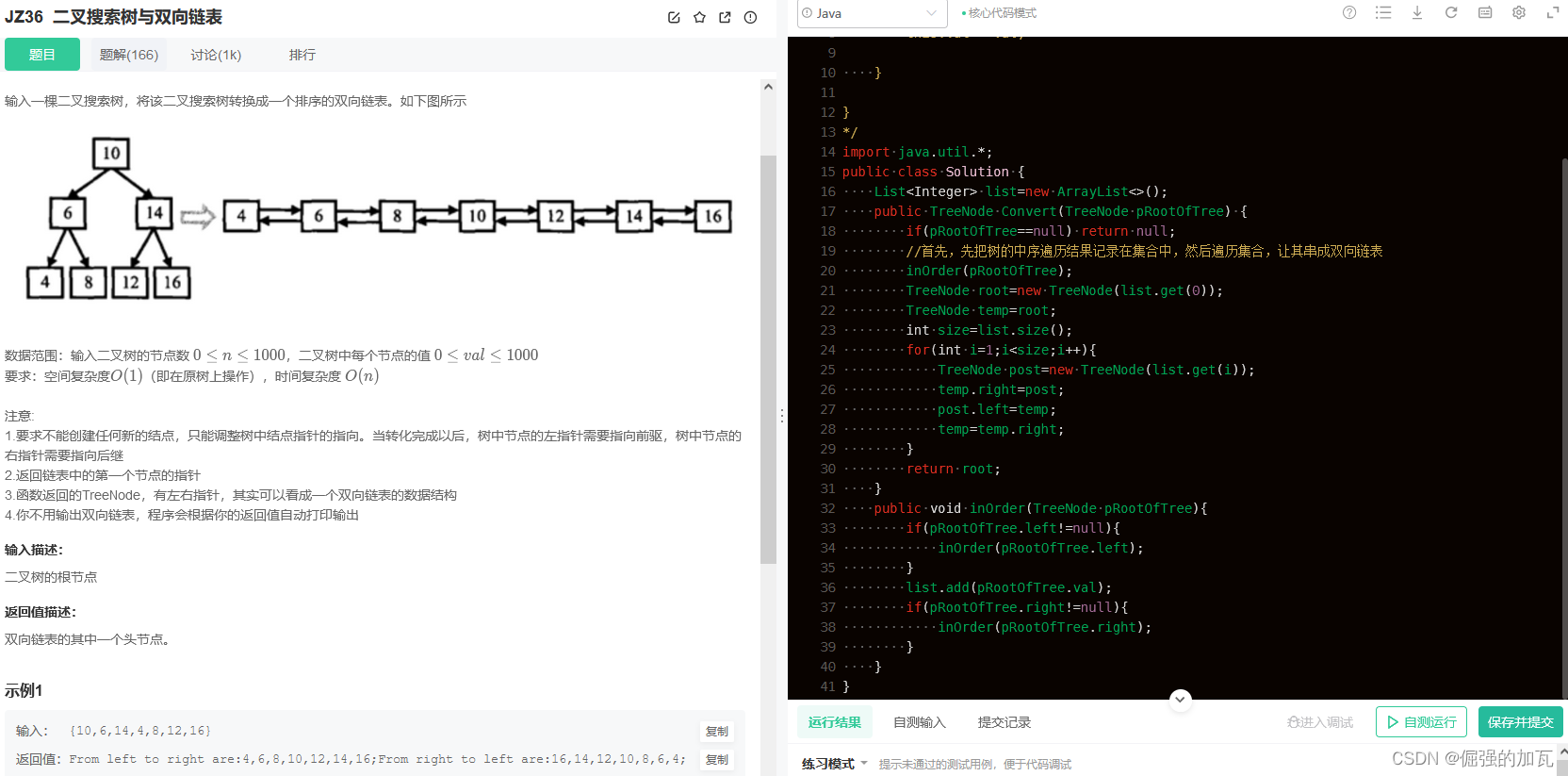The width and height of the screenshot is (1568, 776).
Task: Click the line 'temp.right=post;'
Action: click(x=1001, y=389)
